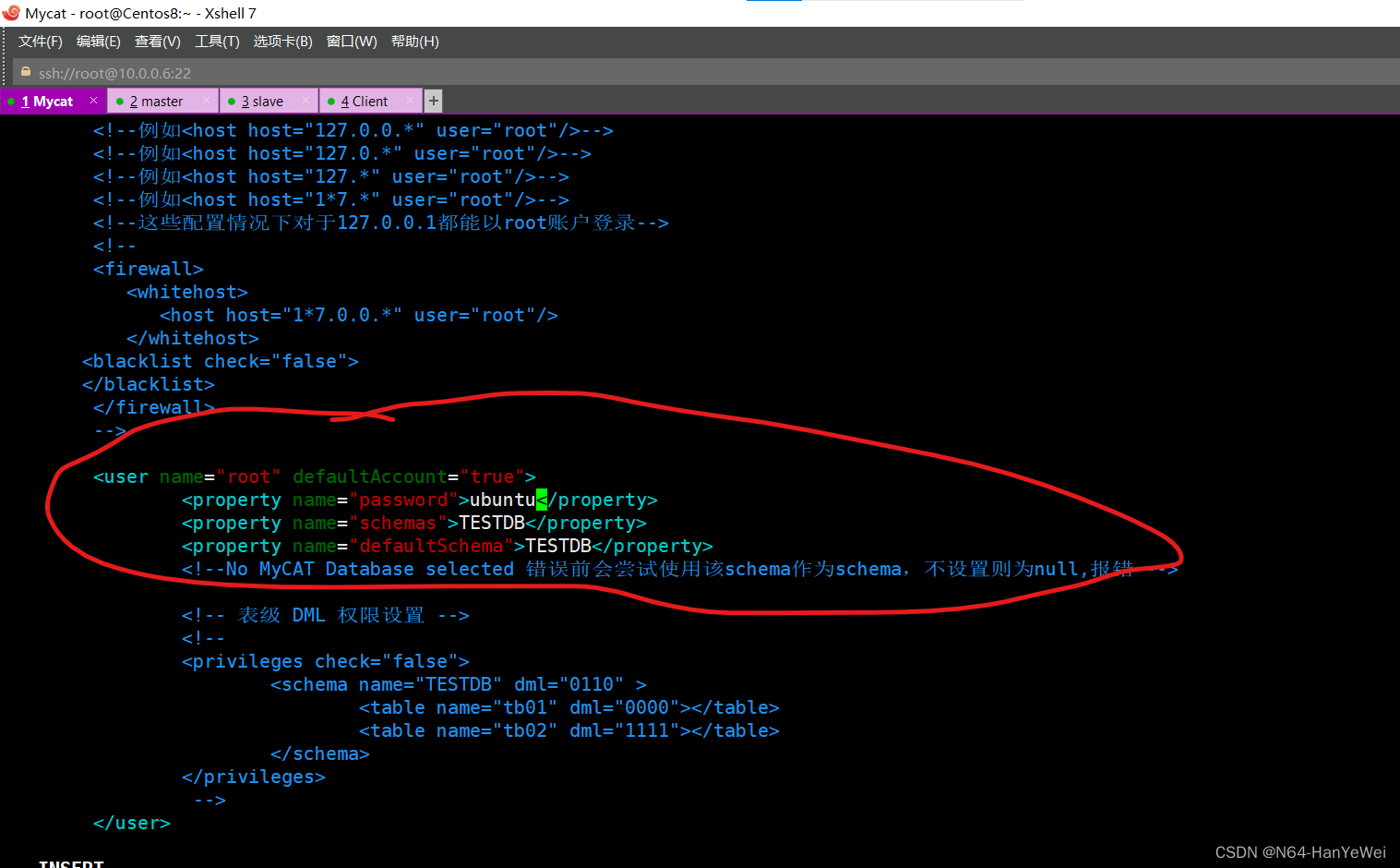
Task: Close the Client session tab
Action: pyautogui.click(x=410, y=101)
